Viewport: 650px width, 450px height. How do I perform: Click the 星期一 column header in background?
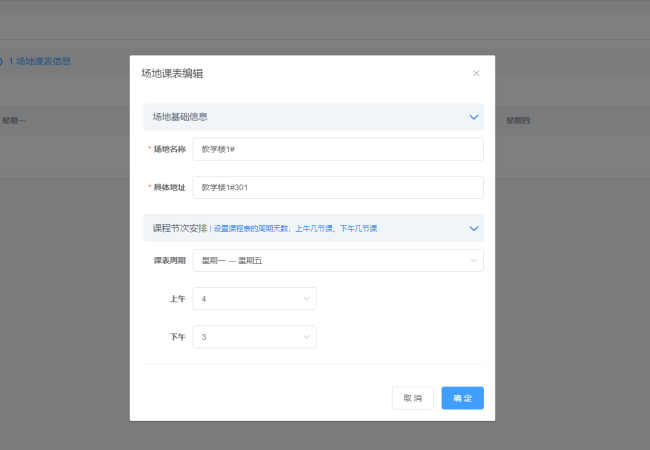[x=14, y=121]
